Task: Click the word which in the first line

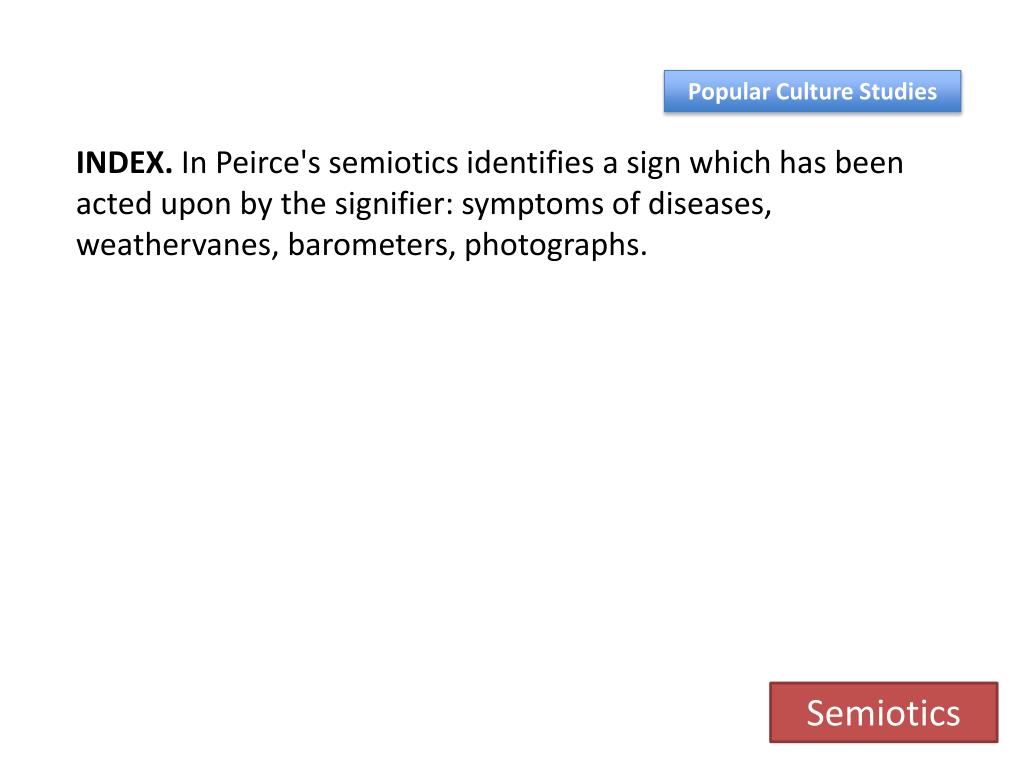Action: pyautogui.click(x=731, y=163)
